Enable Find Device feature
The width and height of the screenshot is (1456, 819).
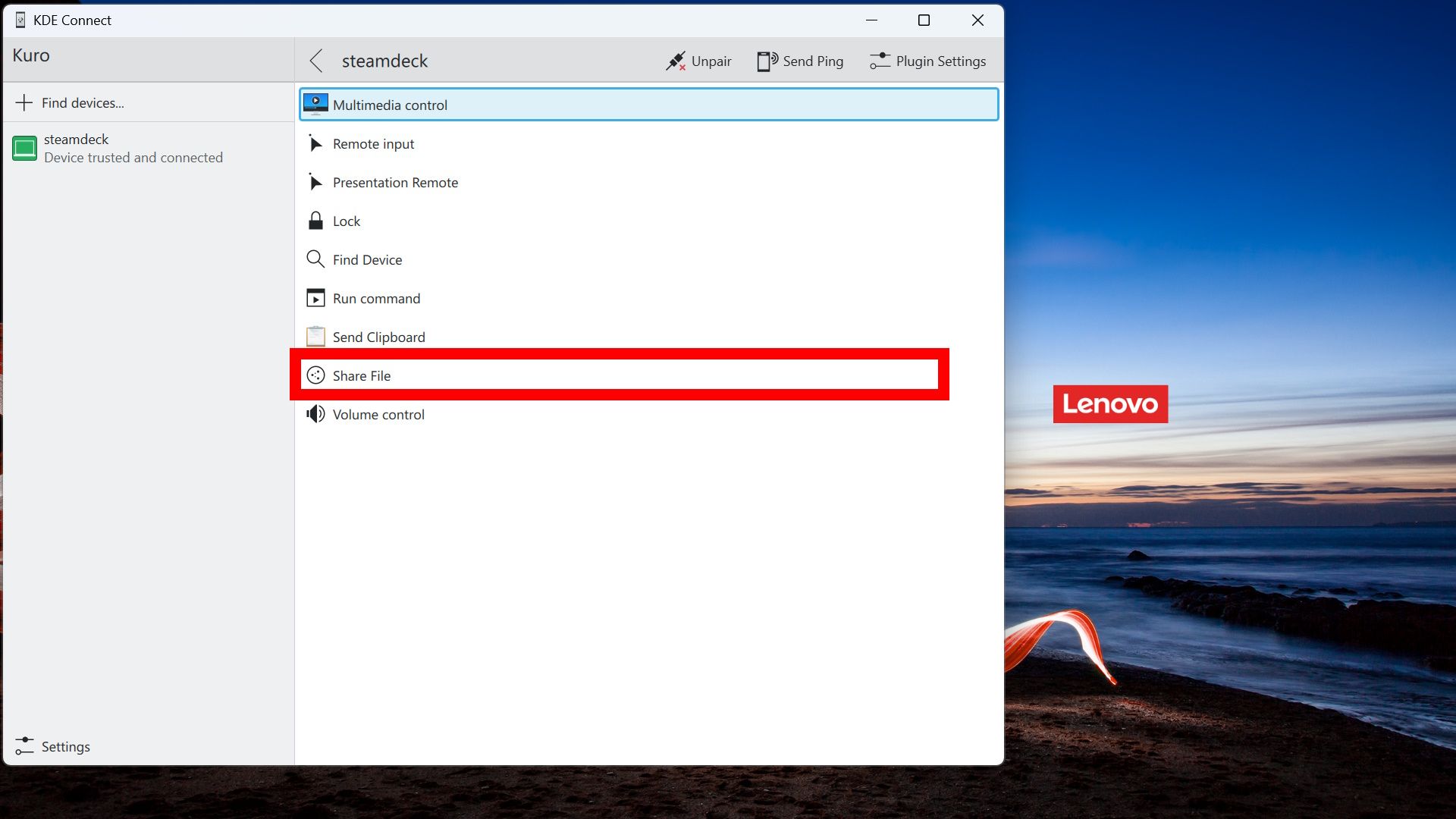click(367, 259)
